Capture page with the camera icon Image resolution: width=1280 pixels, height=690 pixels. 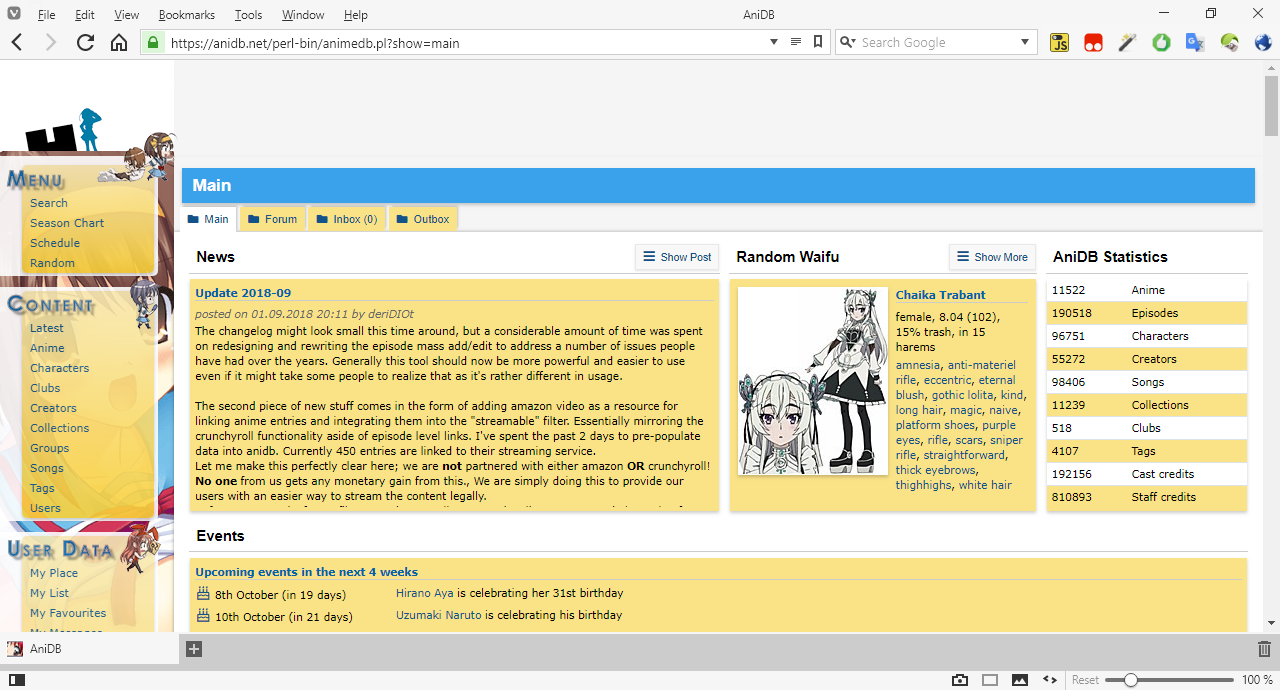(x=960, y=680)
